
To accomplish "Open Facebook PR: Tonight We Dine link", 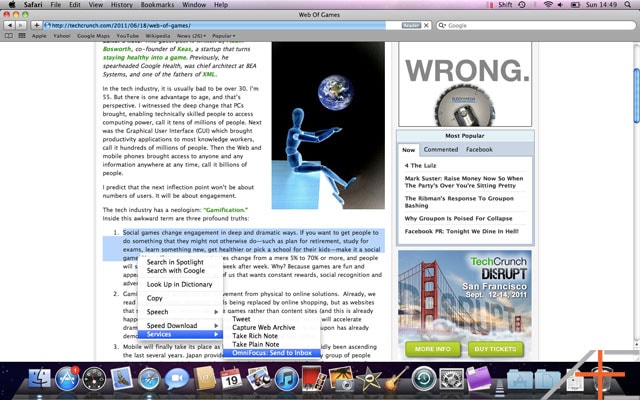I will tap(462, 231).
